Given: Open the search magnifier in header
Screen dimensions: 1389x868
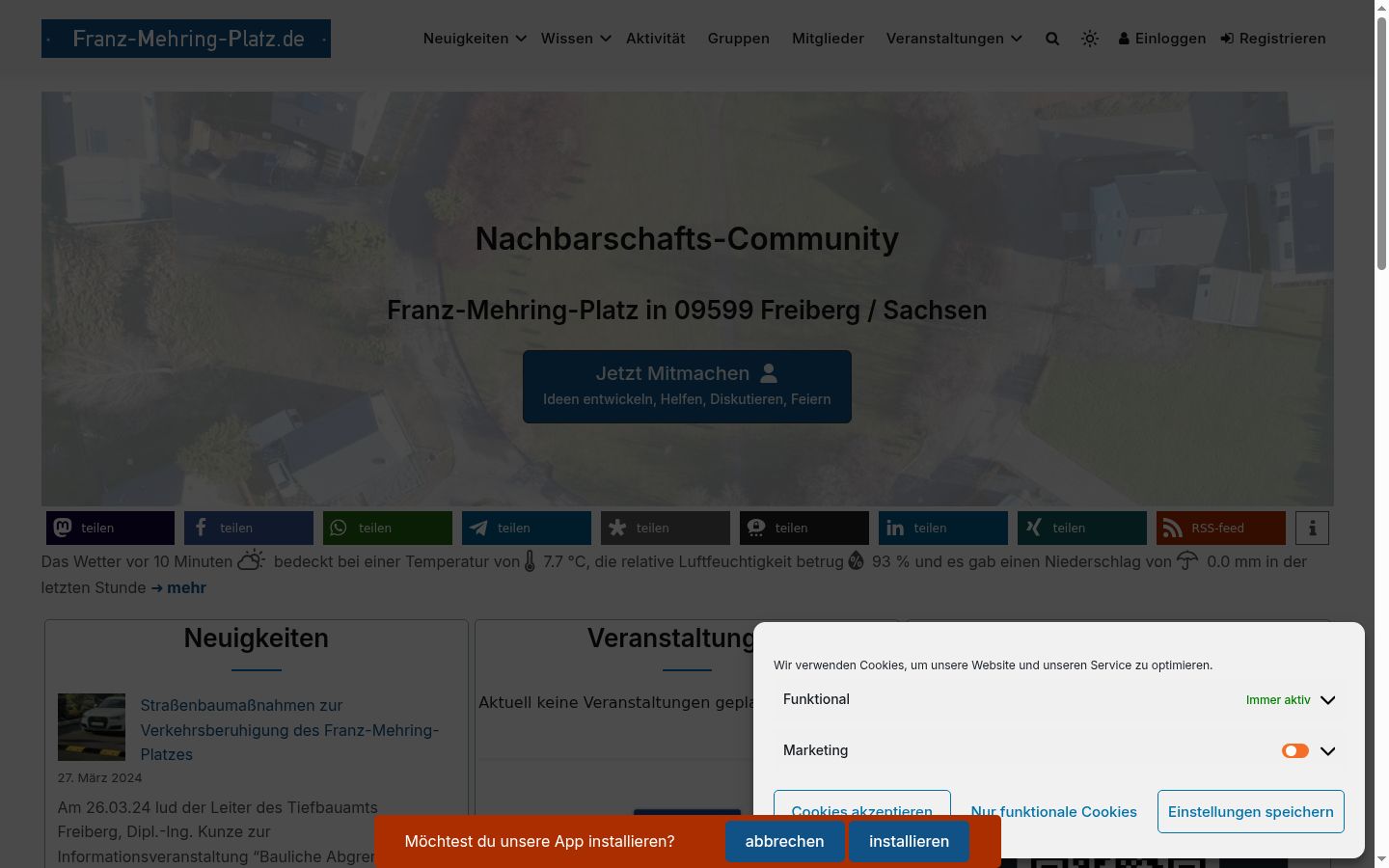Looking at the screenshot, I should pyautogui.click(x=1052, y=39).
